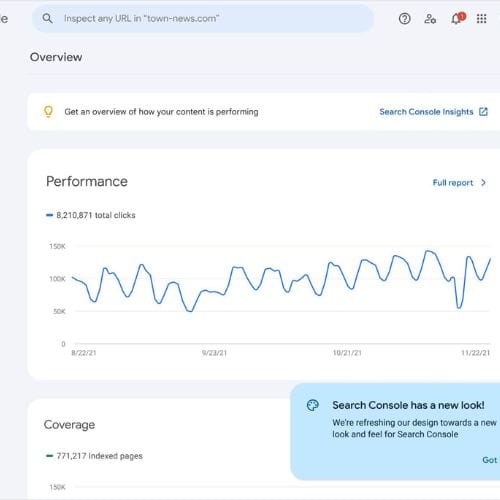
Task: Click the chevron next to Full report
Action: pos(483,183)
